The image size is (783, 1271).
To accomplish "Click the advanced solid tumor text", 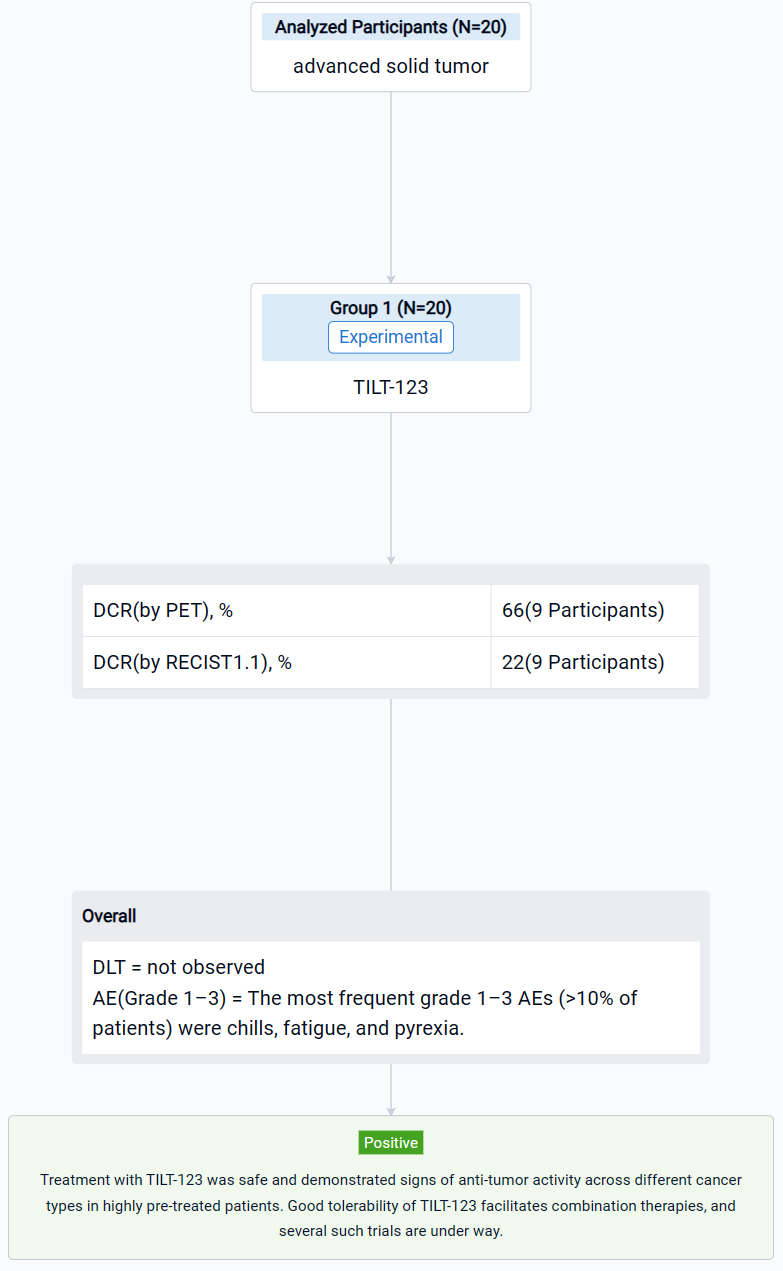I will (390, 66).
